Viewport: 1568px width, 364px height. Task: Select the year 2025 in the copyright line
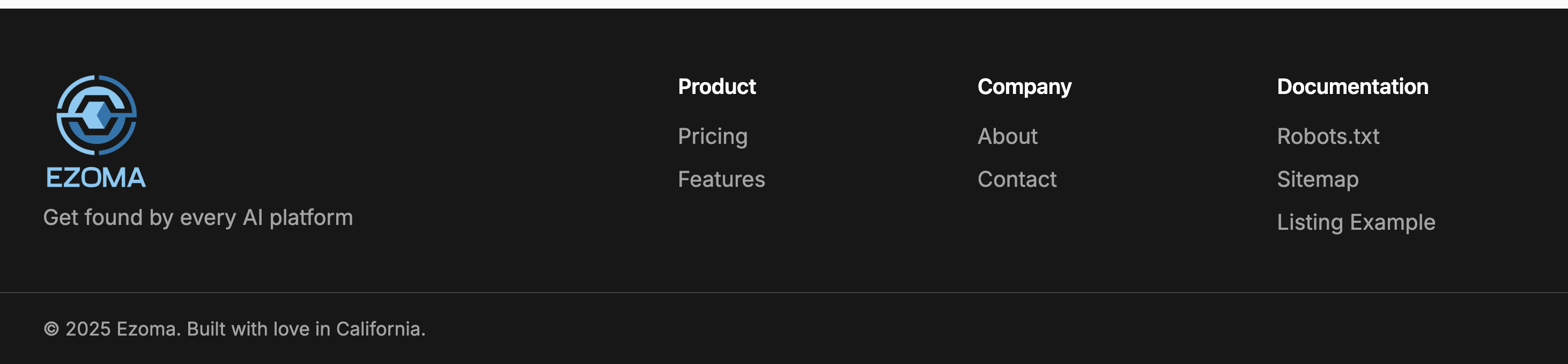click(x=88, y=328)
